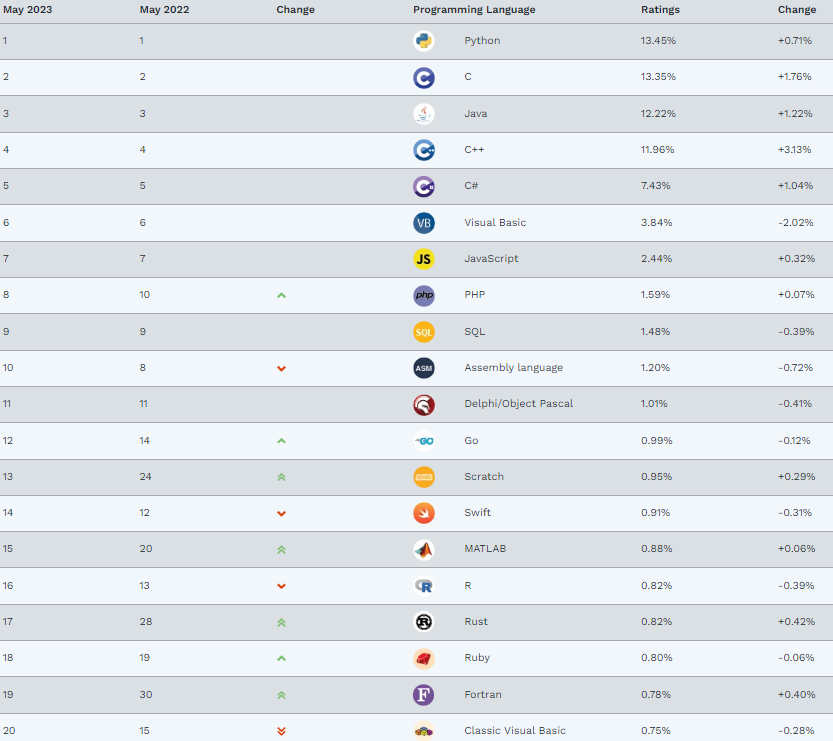833x741 pixels.
Task: Select the C++ language icon
Action: pyautogui.click(x=423, y=150)
